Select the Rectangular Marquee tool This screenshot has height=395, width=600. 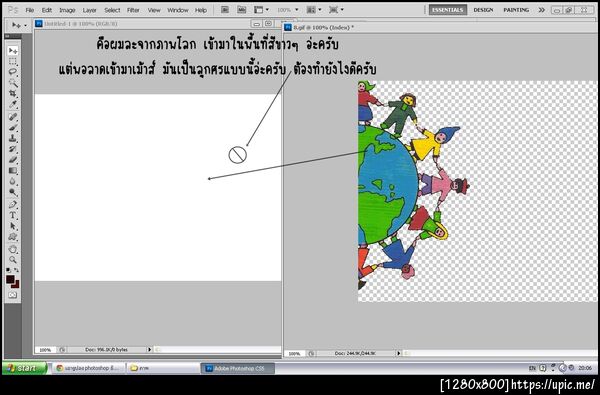[x=13, y=62]
